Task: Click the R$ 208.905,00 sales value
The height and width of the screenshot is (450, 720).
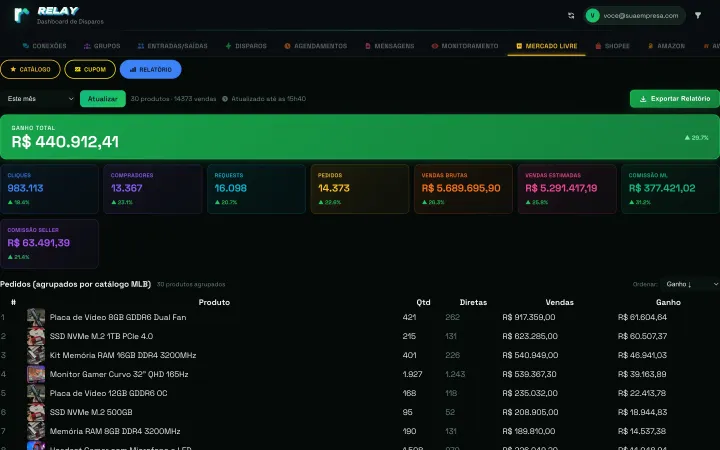Action: pos(530,412)
